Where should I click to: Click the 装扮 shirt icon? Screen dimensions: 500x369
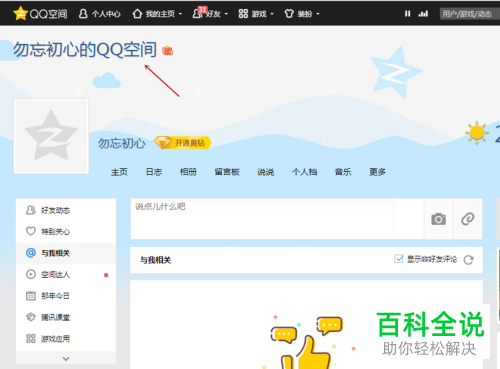289,14
